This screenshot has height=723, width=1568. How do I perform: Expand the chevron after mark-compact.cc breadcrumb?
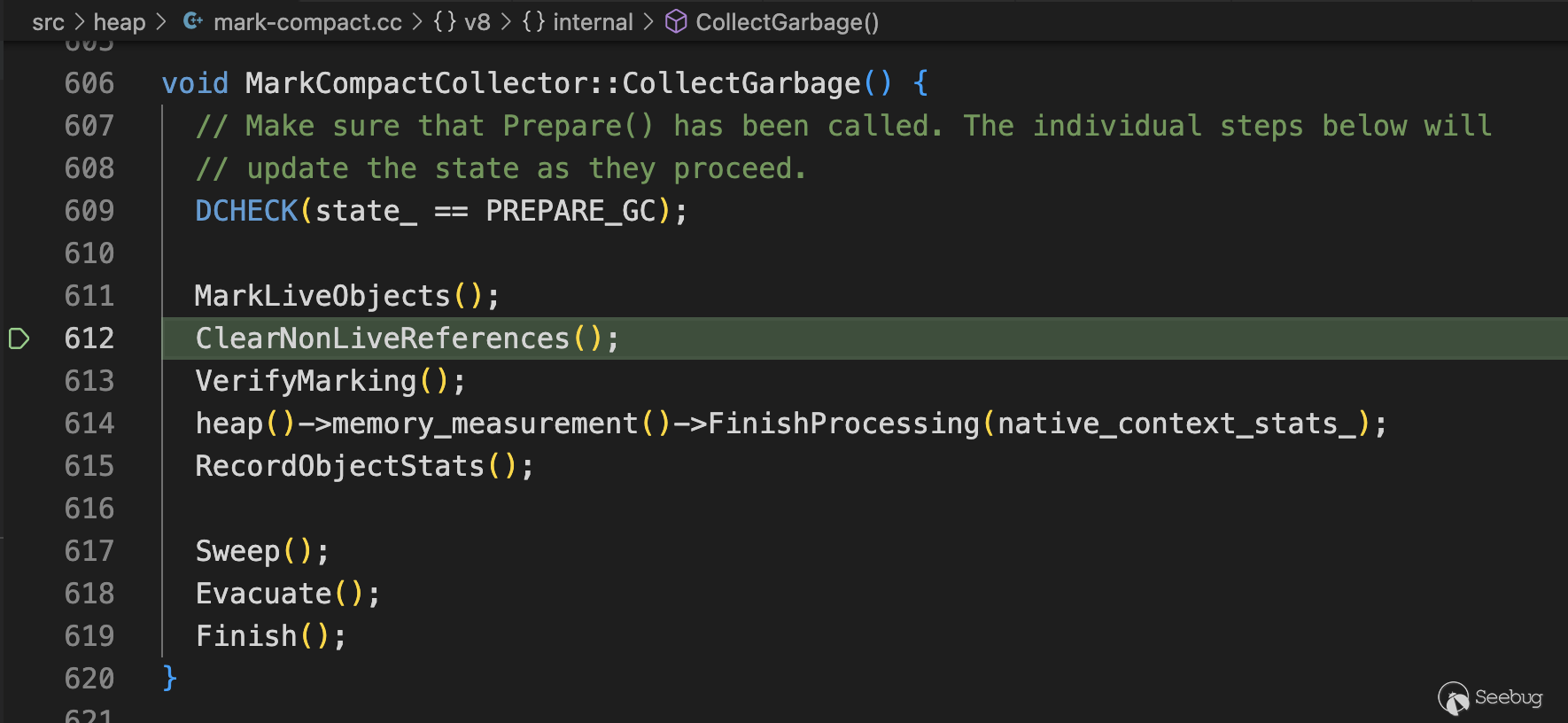tap(417, 21)
